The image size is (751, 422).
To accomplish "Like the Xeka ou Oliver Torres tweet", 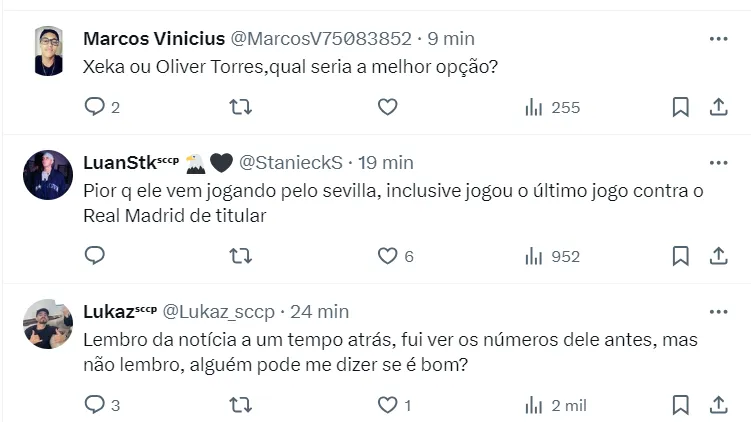I will point(387,107).
